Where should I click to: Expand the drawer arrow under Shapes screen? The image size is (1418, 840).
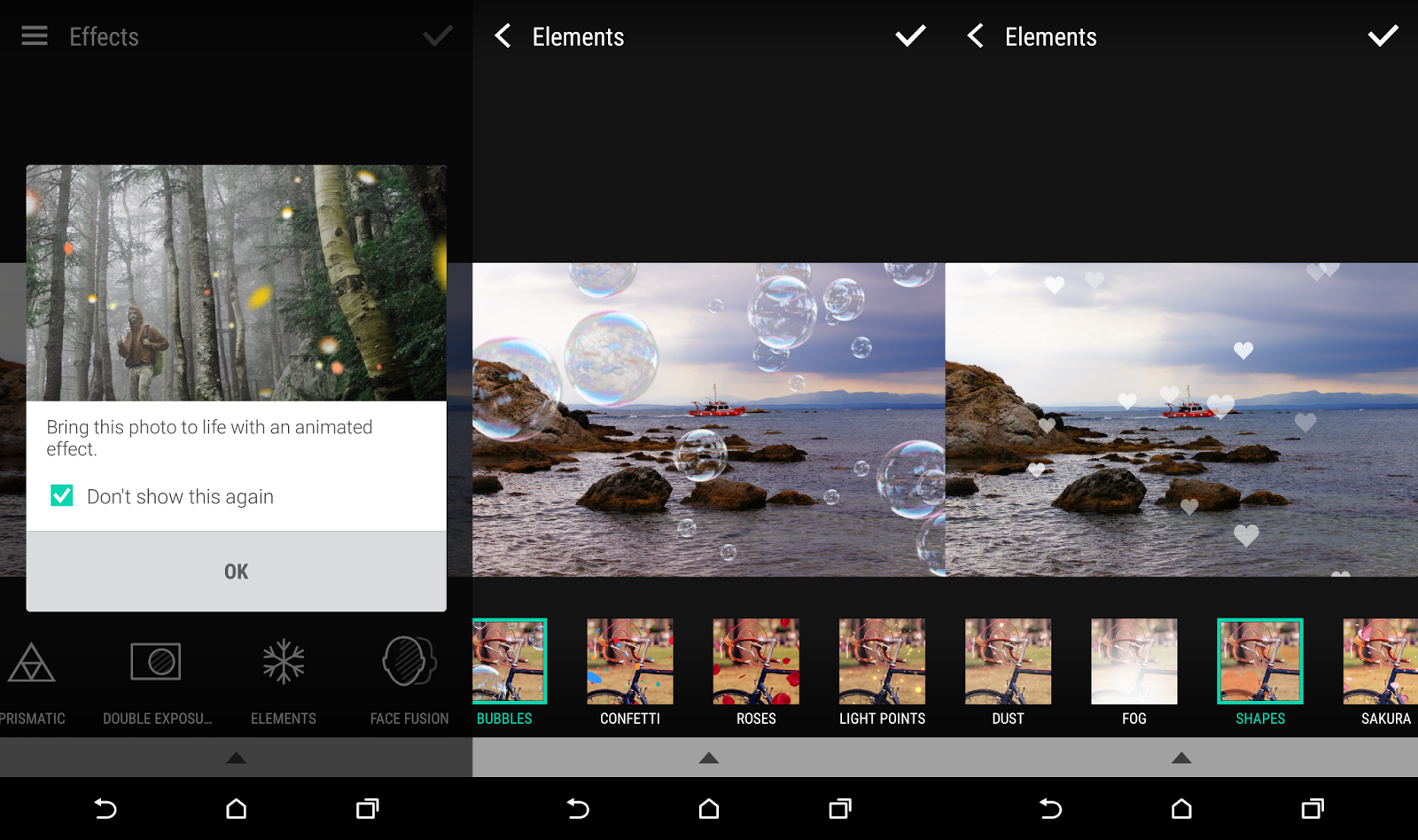tap(1181, 758)
